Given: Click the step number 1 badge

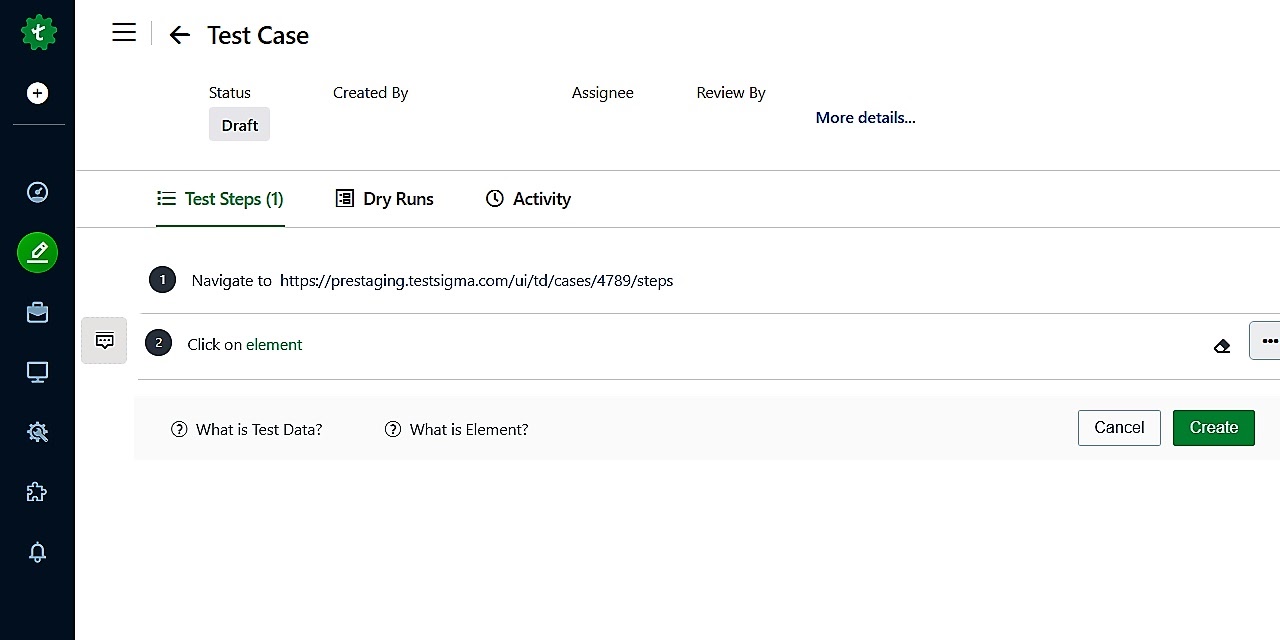Looking at the screenshot, I should tap(162, 280).
